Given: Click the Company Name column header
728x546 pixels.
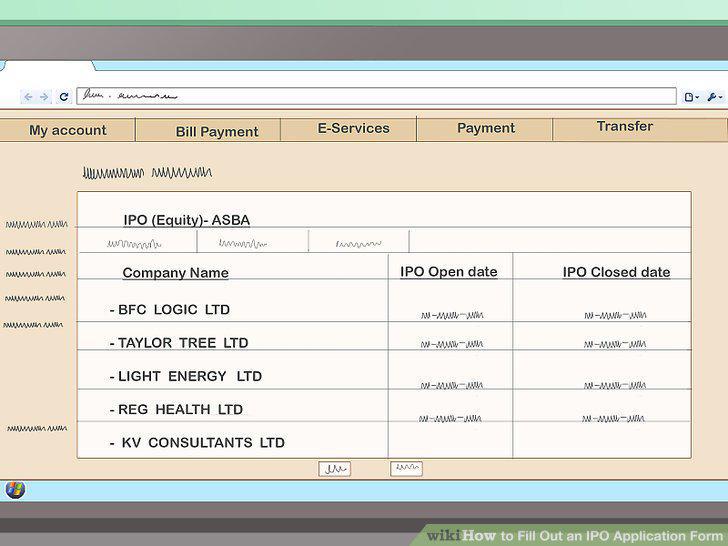Looking at the screenshot, I should (176, 273).
